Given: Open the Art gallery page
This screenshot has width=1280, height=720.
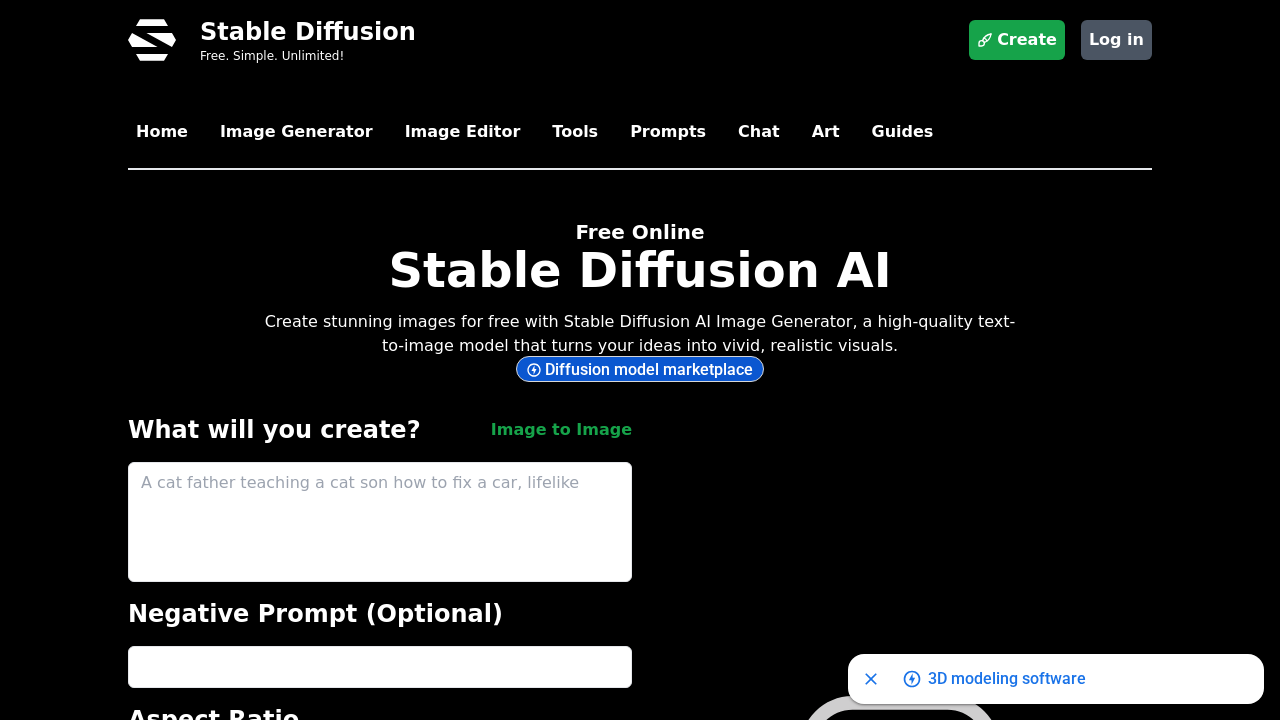Looking at the screenshot, I should (x=825, y=131).
